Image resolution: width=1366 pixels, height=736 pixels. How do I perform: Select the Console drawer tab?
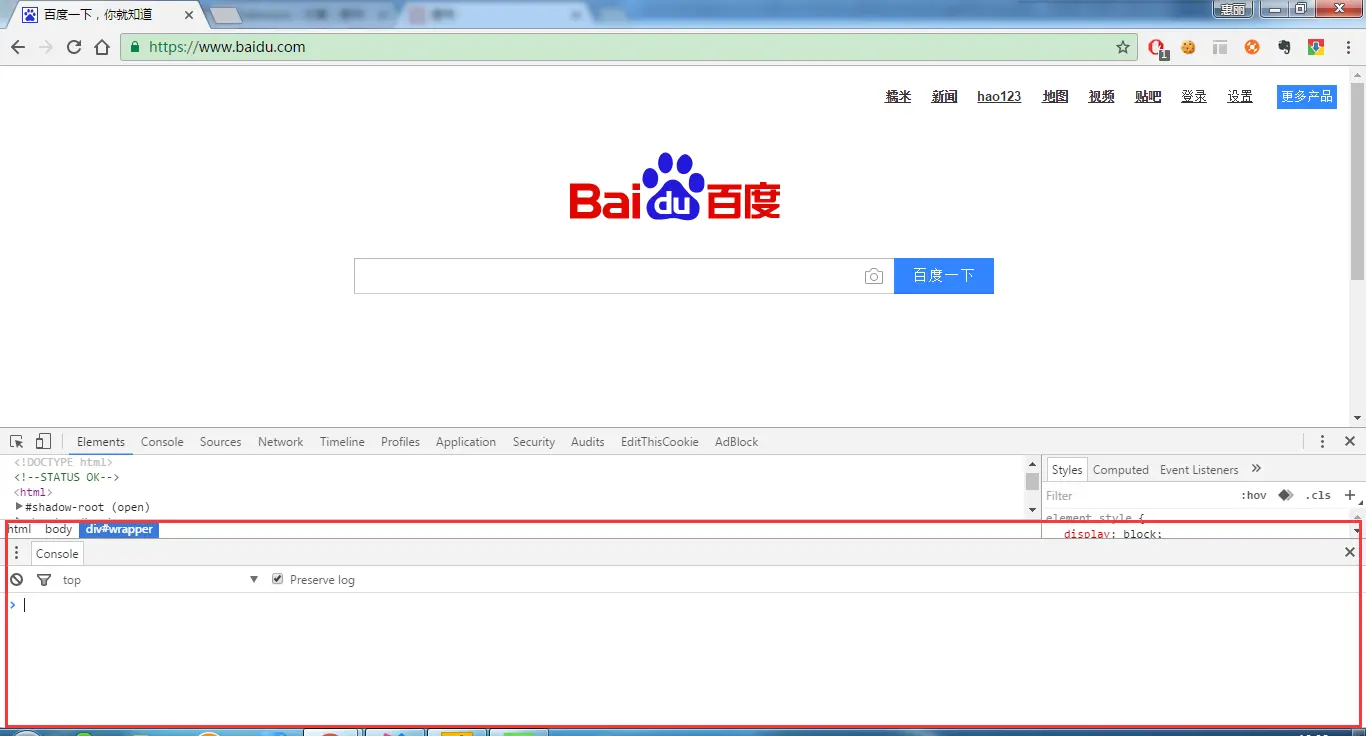tap(57, 553)
